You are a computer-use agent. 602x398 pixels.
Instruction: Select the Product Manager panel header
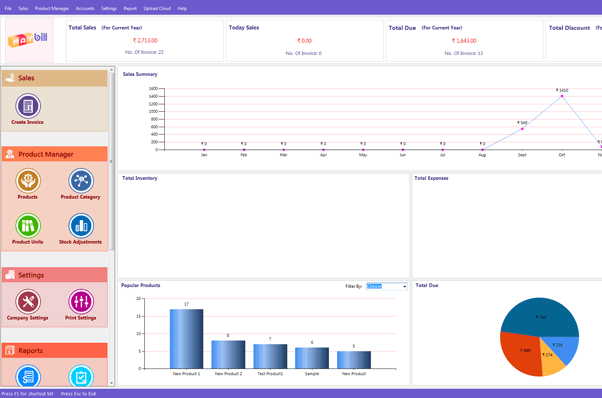tap(55, 154)
